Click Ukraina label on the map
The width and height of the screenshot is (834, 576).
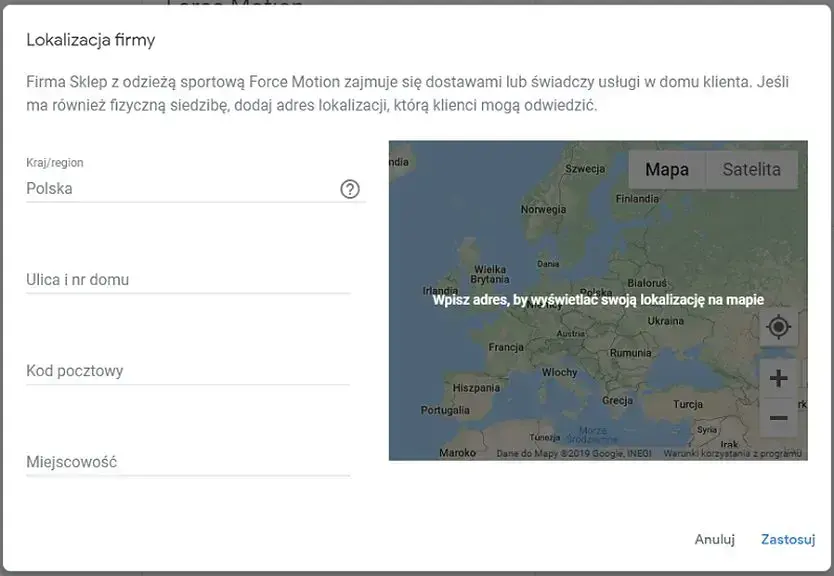[x=665, y=321]
